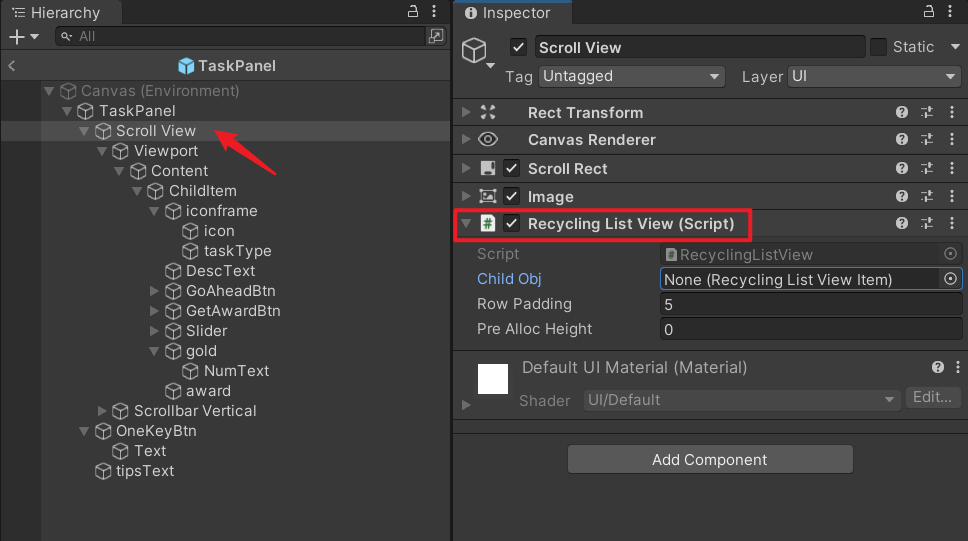Collapse the Scroll View tree node

pyautogui.click(x=84, y=131)
